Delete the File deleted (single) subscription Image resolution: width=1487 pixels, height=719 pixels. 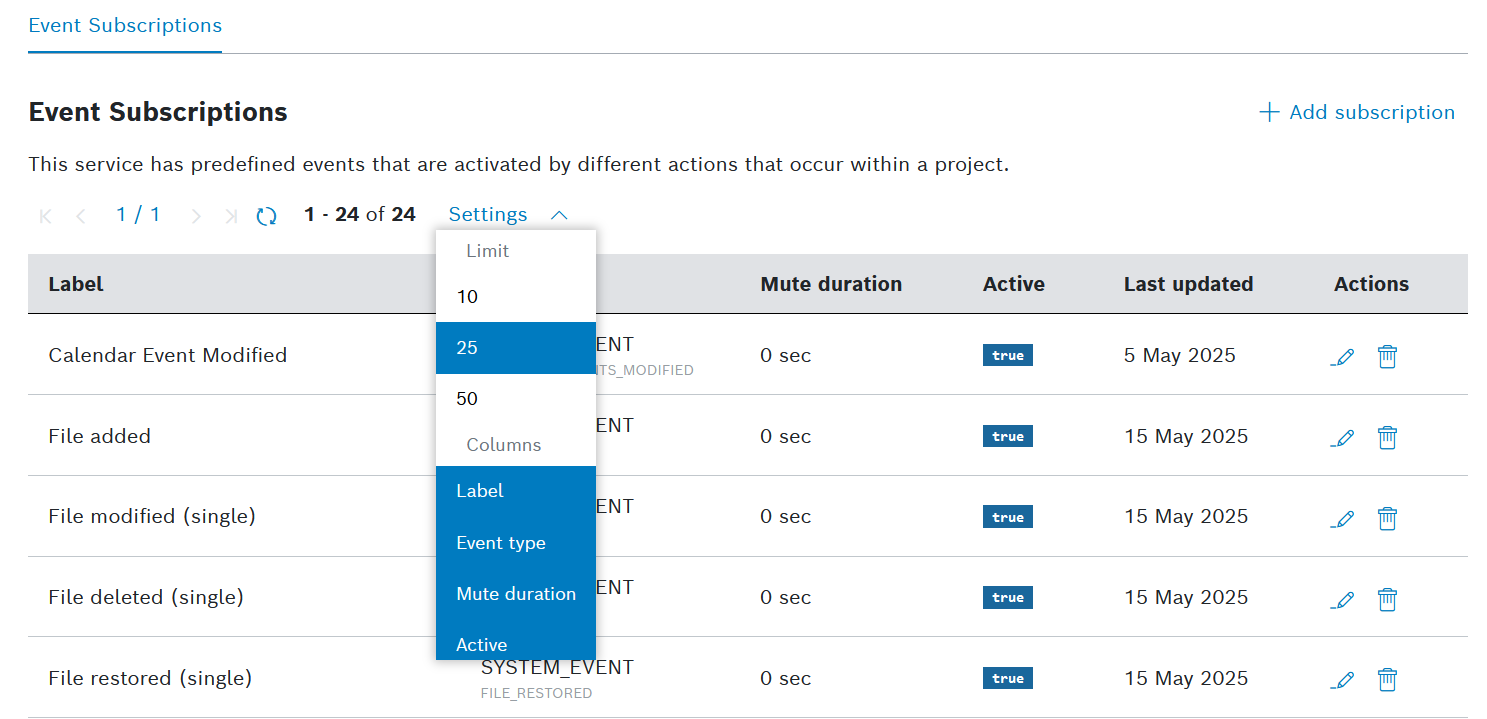1387,599
